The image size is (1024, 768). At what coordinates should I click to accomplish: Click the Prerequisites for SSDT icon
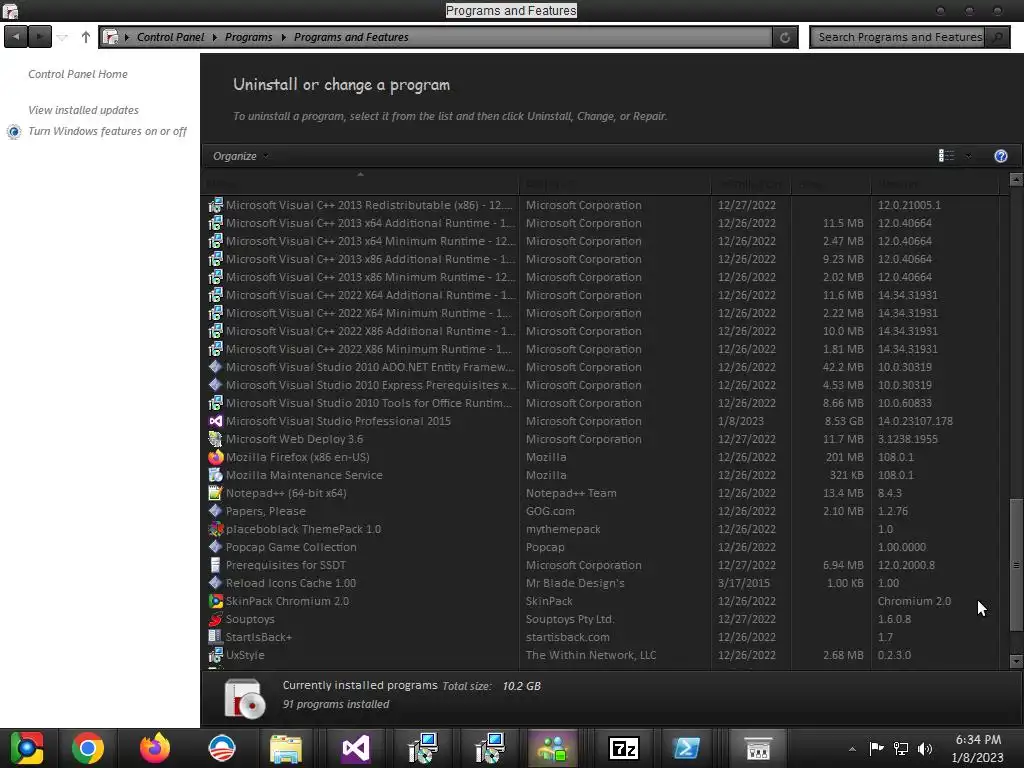(216, 565)
